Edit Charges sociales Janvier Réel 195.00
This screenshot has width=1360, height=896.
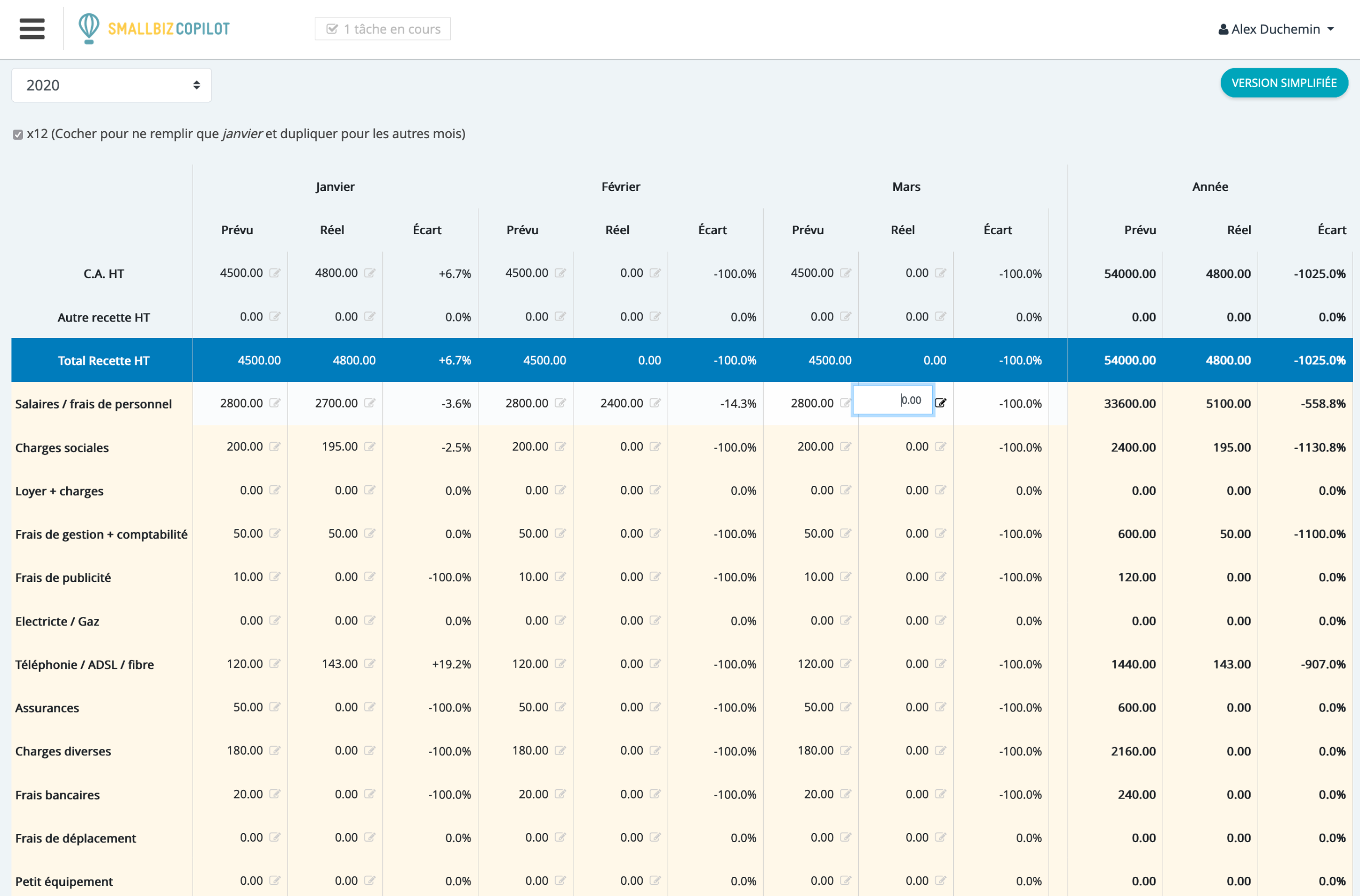click(370, 447)
